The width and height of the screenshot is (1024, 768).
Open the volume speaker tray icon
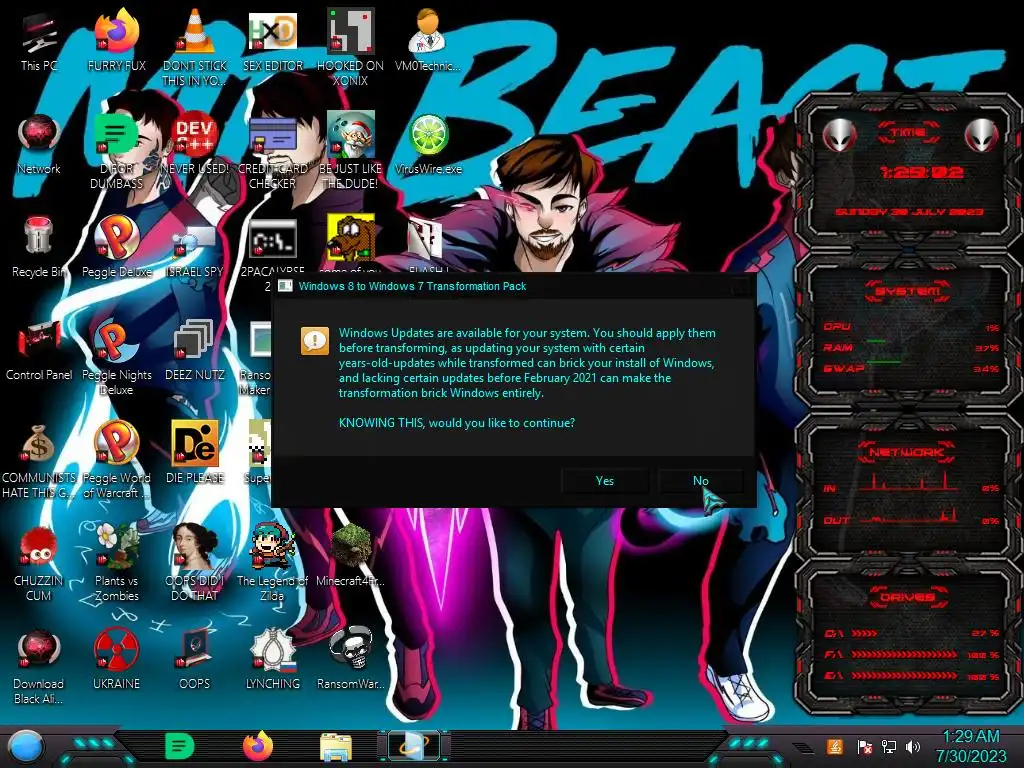point(913,746)
